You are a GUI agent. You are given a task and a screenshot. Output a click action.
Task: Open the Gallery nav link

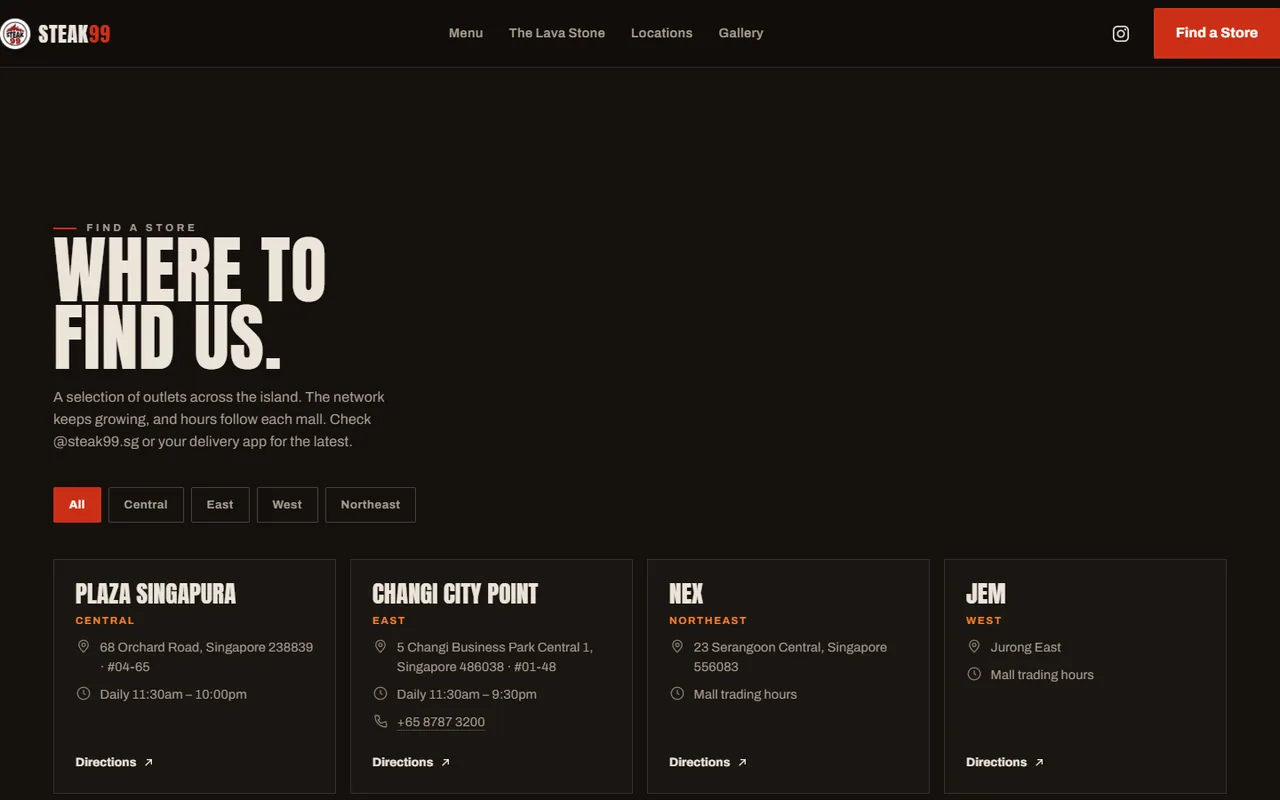click(x=741, y=33)
